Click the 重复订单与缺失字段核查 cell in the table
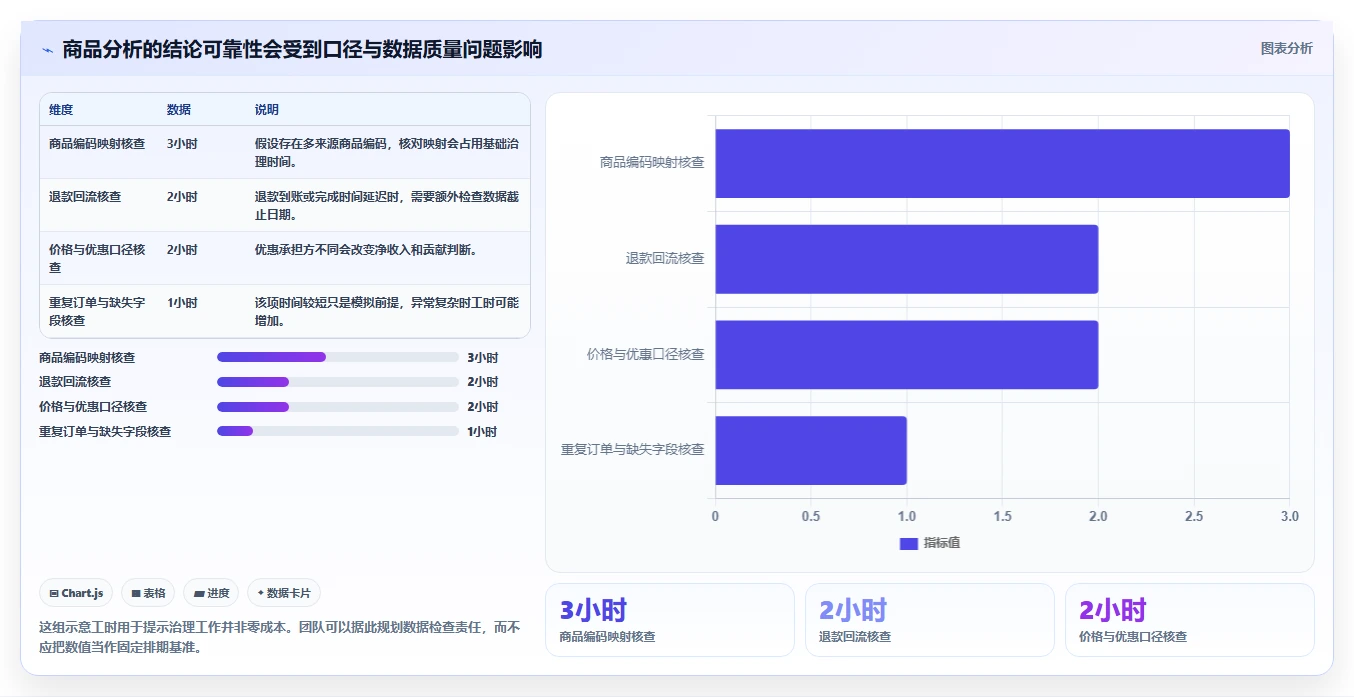The width and height of the screenshot is (1354, 697). pos(97,312)
